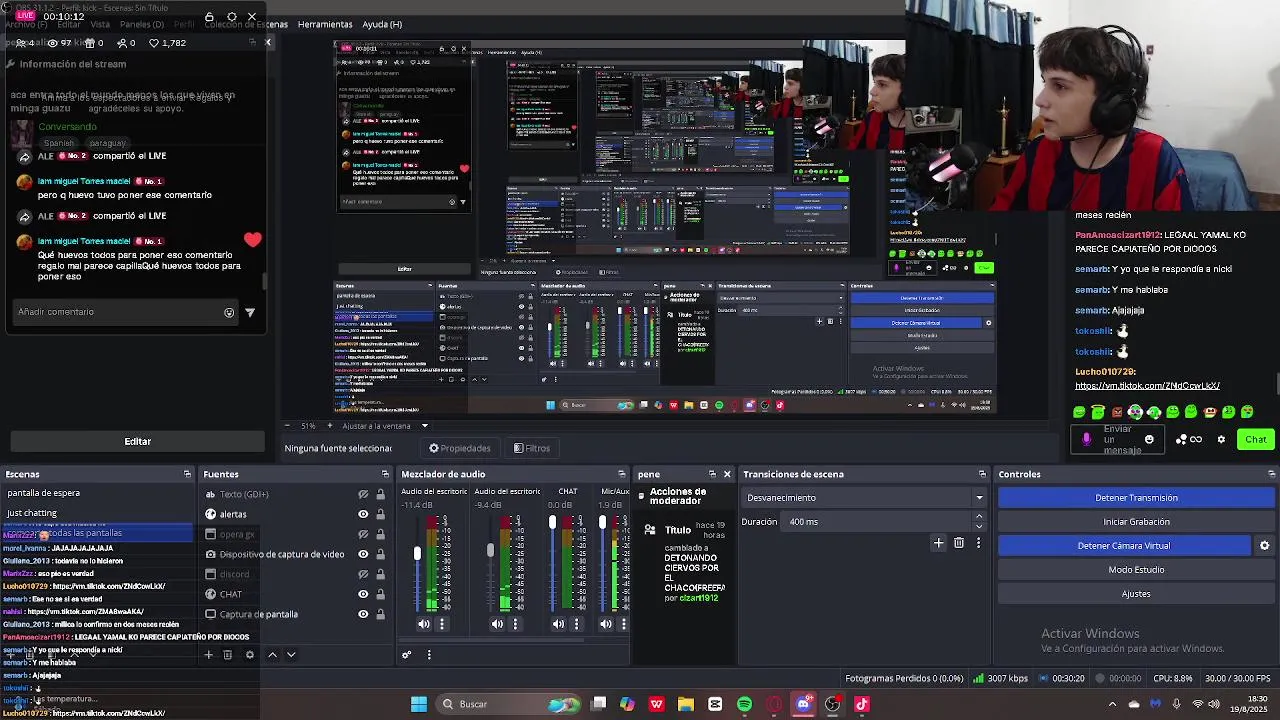Show the opera gx source using its eye icon

click(x=363, y=534)
